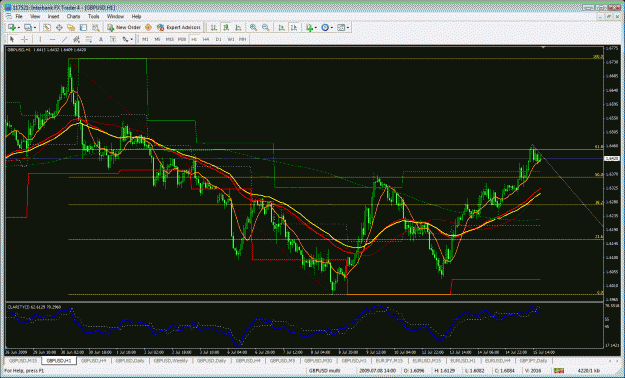Image resolution: width=625 pixels, height=378 pixels.
Task: Toggle Chart Shift
Action: (294, 28)
